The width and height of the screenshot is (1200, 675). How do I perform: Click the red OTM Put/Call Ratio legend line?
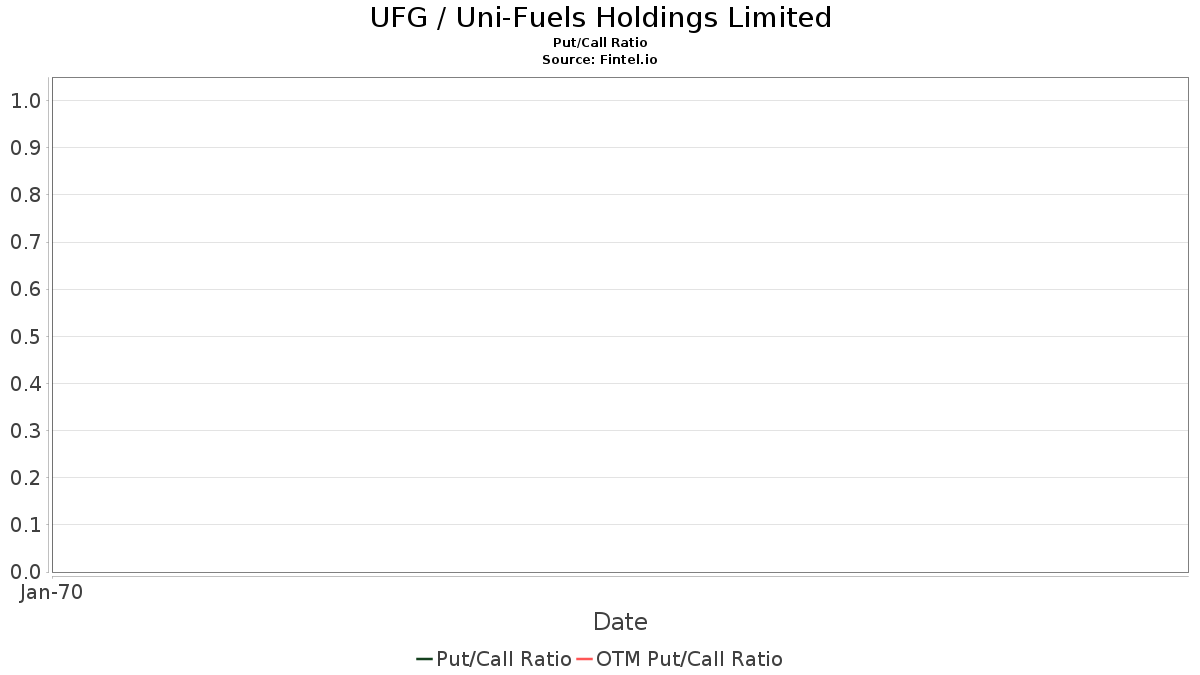pos(585,659)
